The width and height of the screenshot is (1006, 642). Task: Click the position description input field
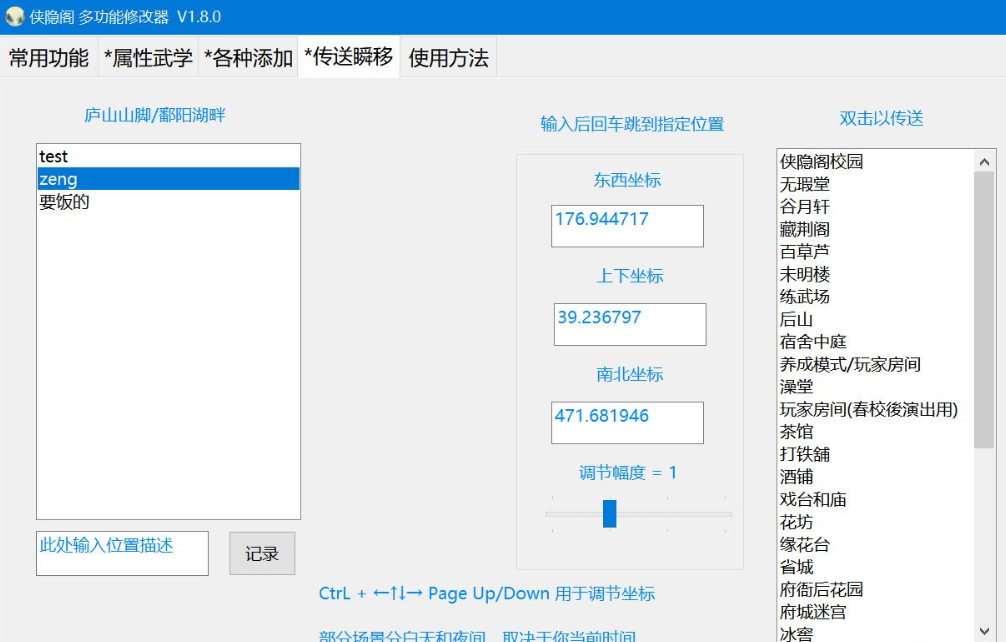click(123, 553)
